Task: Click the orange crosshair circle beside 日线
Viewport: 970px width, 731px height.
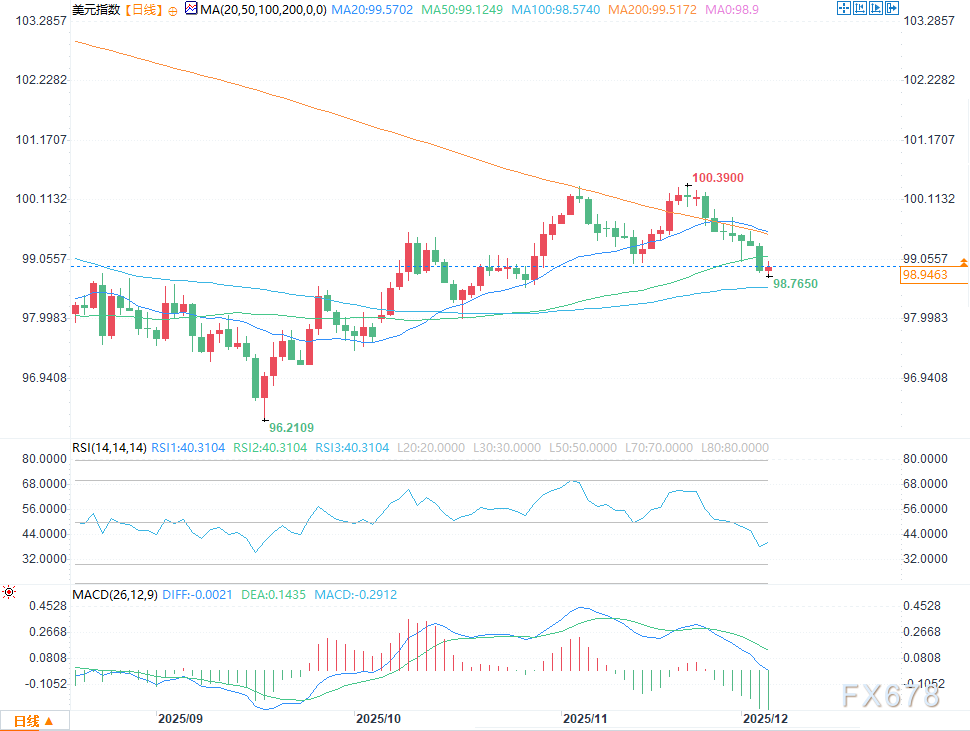Action: pos(171,10)
